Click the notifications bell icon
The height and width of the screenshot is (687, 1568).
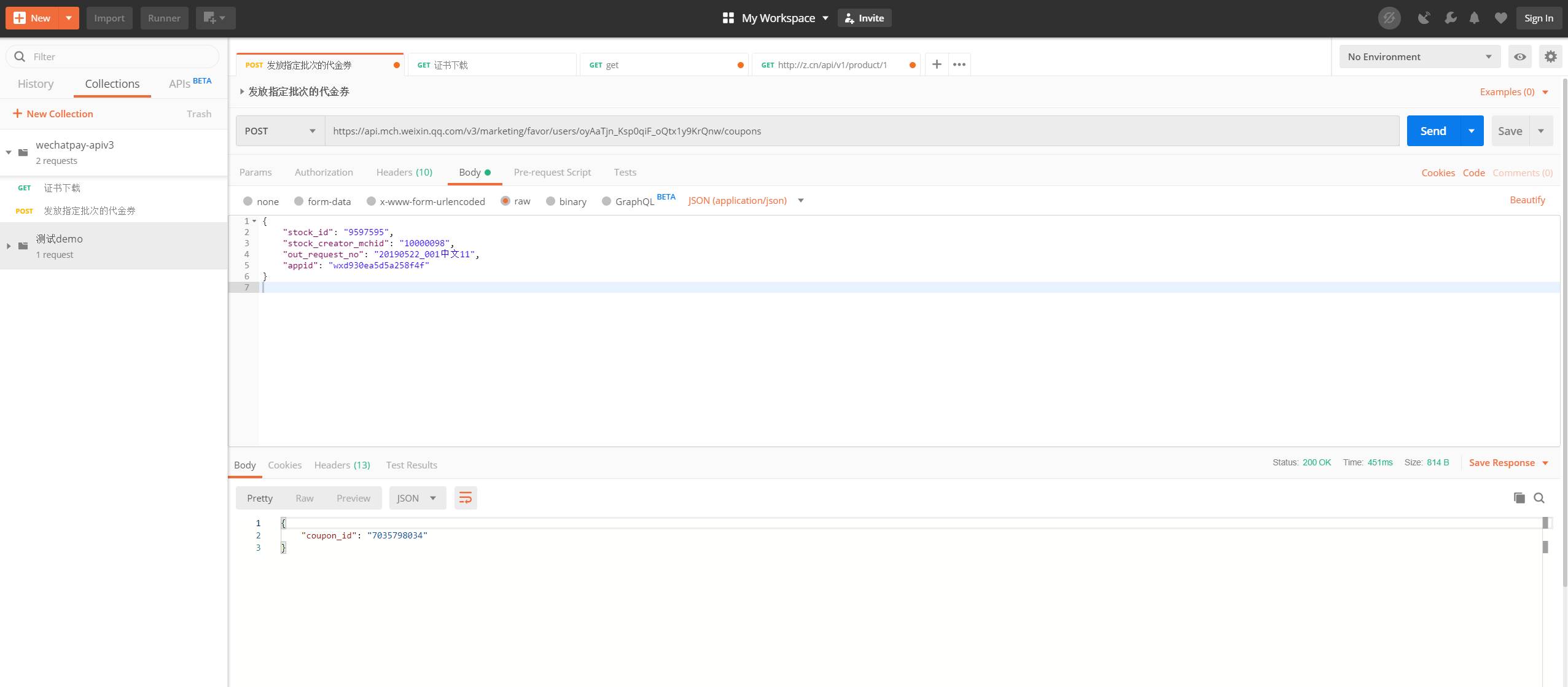coord(1474,18)
